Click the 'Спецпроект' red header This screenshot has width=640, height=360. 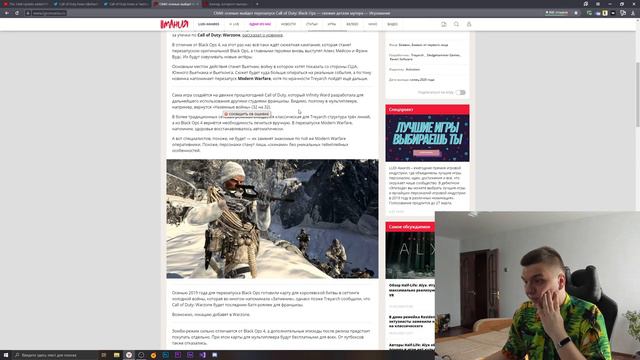click(427, 109)
